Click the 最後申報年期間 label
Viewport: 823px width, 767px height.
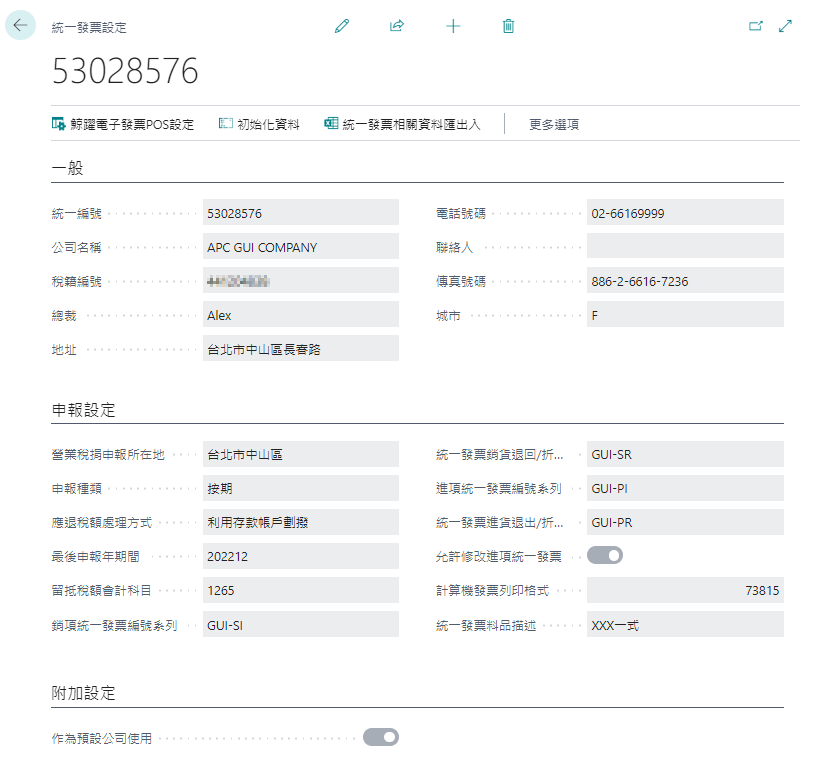coord(96,556)
